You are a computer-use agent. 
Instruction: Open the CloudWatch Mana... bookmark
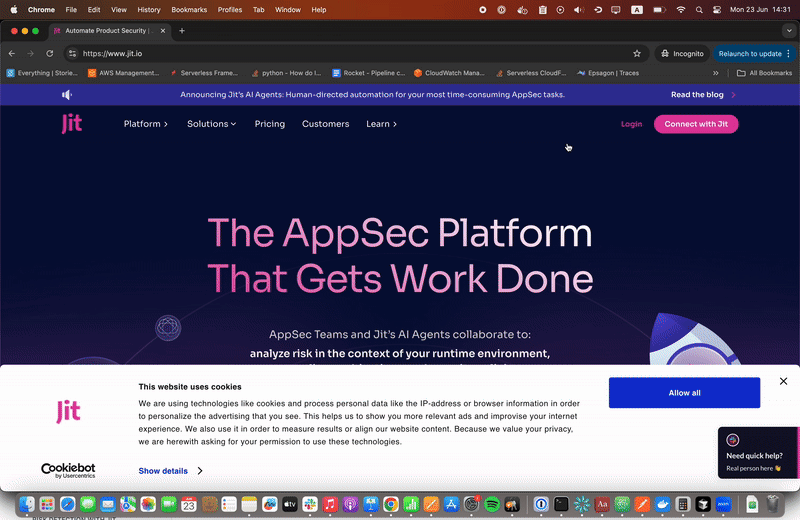point(449,73)
